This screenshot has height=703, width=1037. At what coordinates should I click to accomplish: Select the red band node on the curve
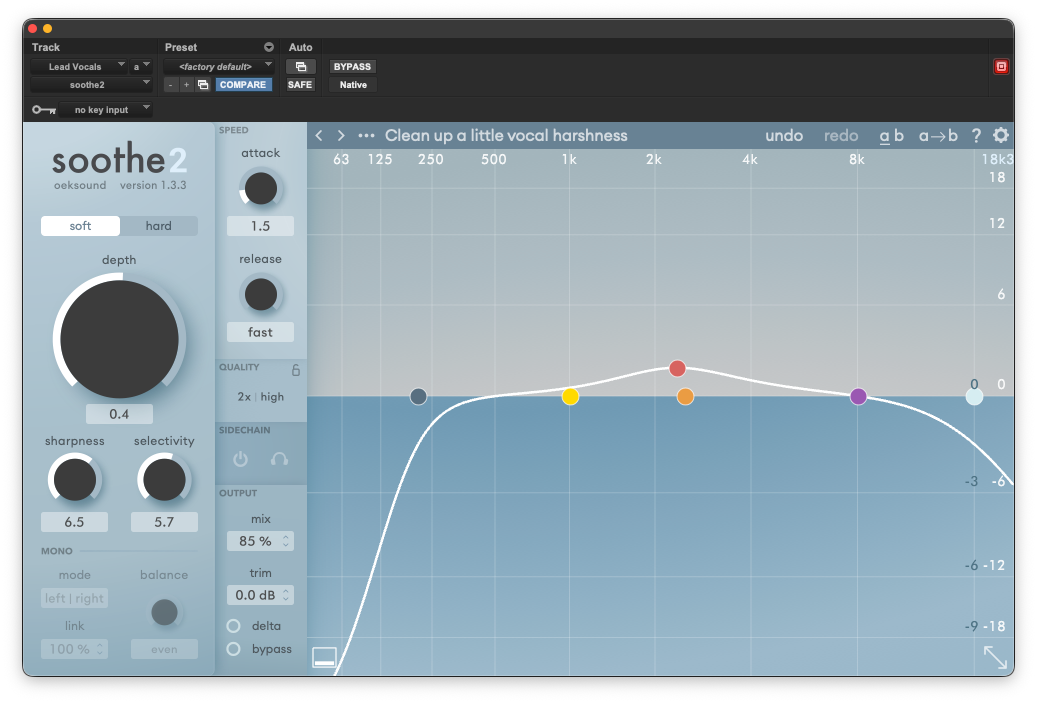tap(677, 368)
